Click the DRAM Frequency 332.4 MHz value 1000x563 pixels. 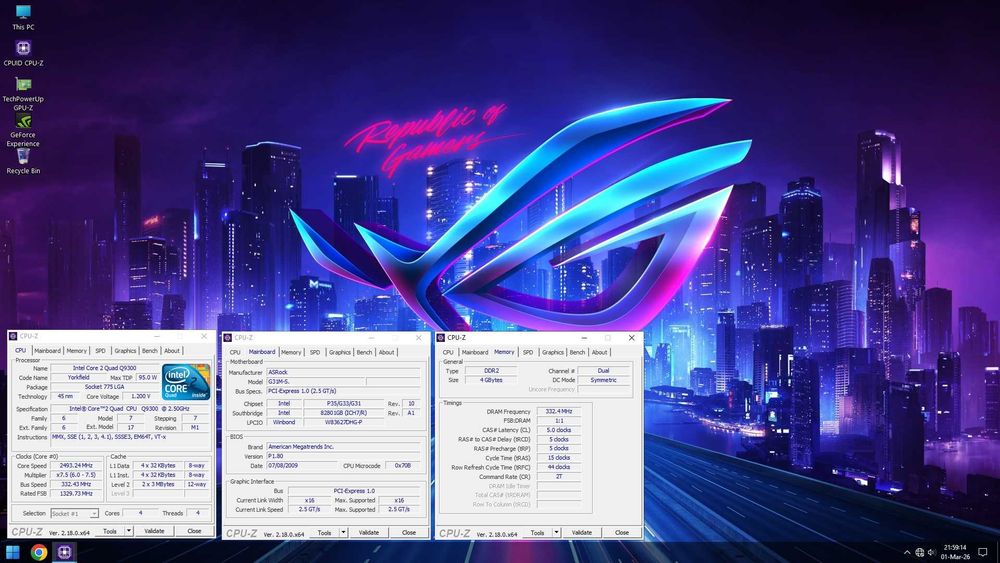pyautogui.click(x=559, y=411)
